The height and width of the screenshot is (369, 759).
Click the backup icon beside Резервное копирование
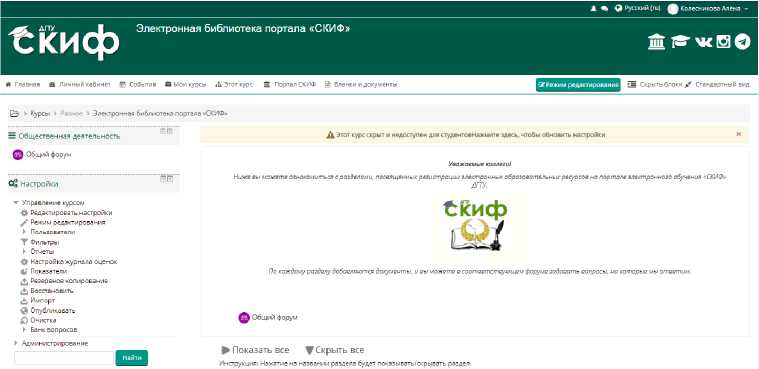click(x=24, y=281)
